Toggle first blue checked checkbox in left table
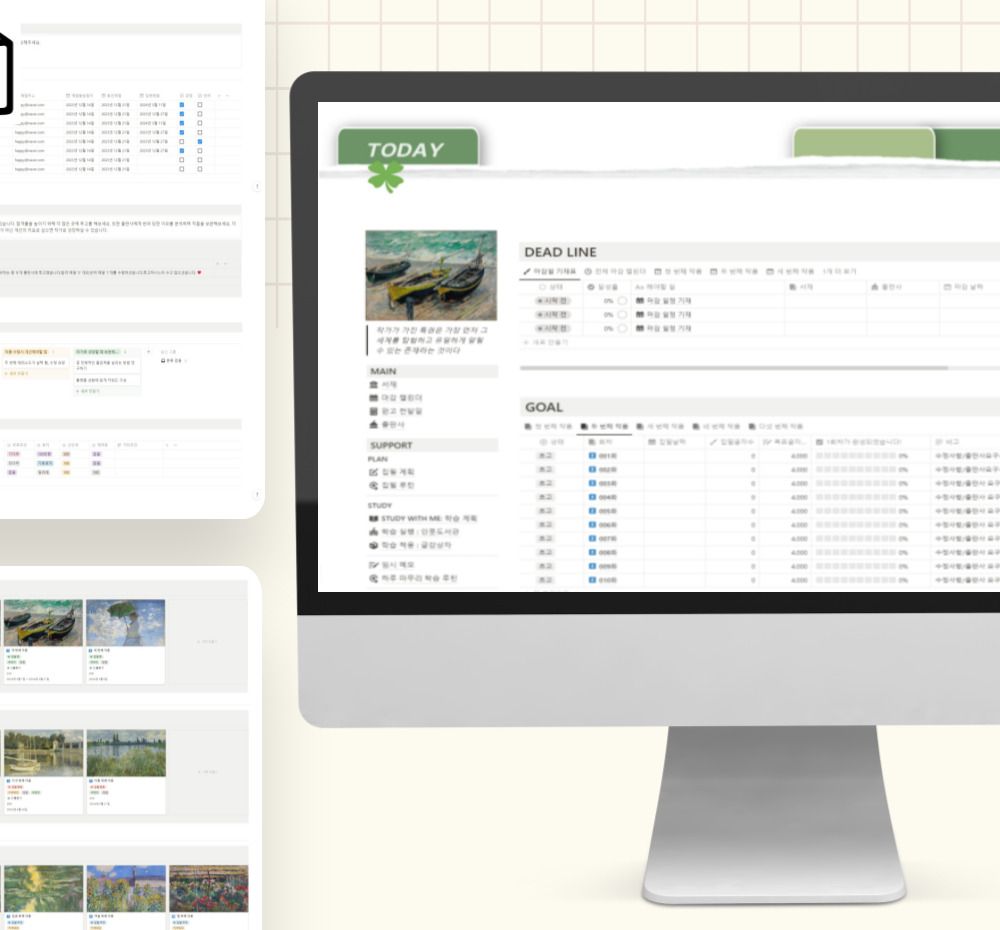 [x=182, y=104]
